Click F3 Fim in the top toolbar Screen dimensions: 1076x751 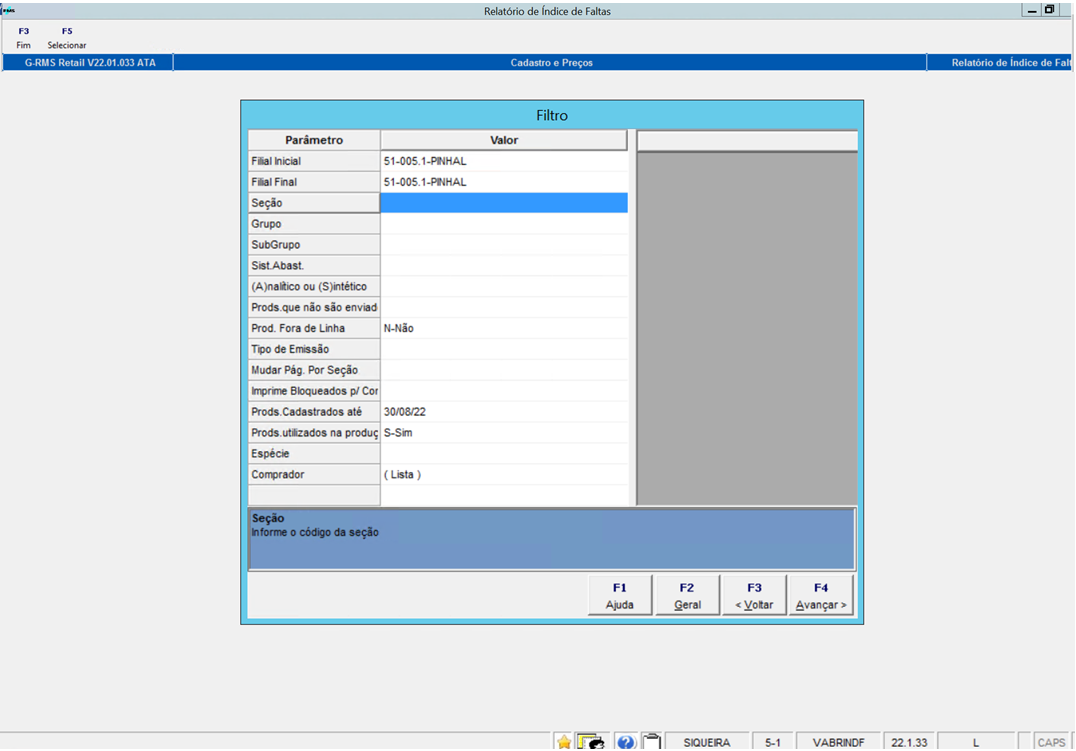(23, 38)
